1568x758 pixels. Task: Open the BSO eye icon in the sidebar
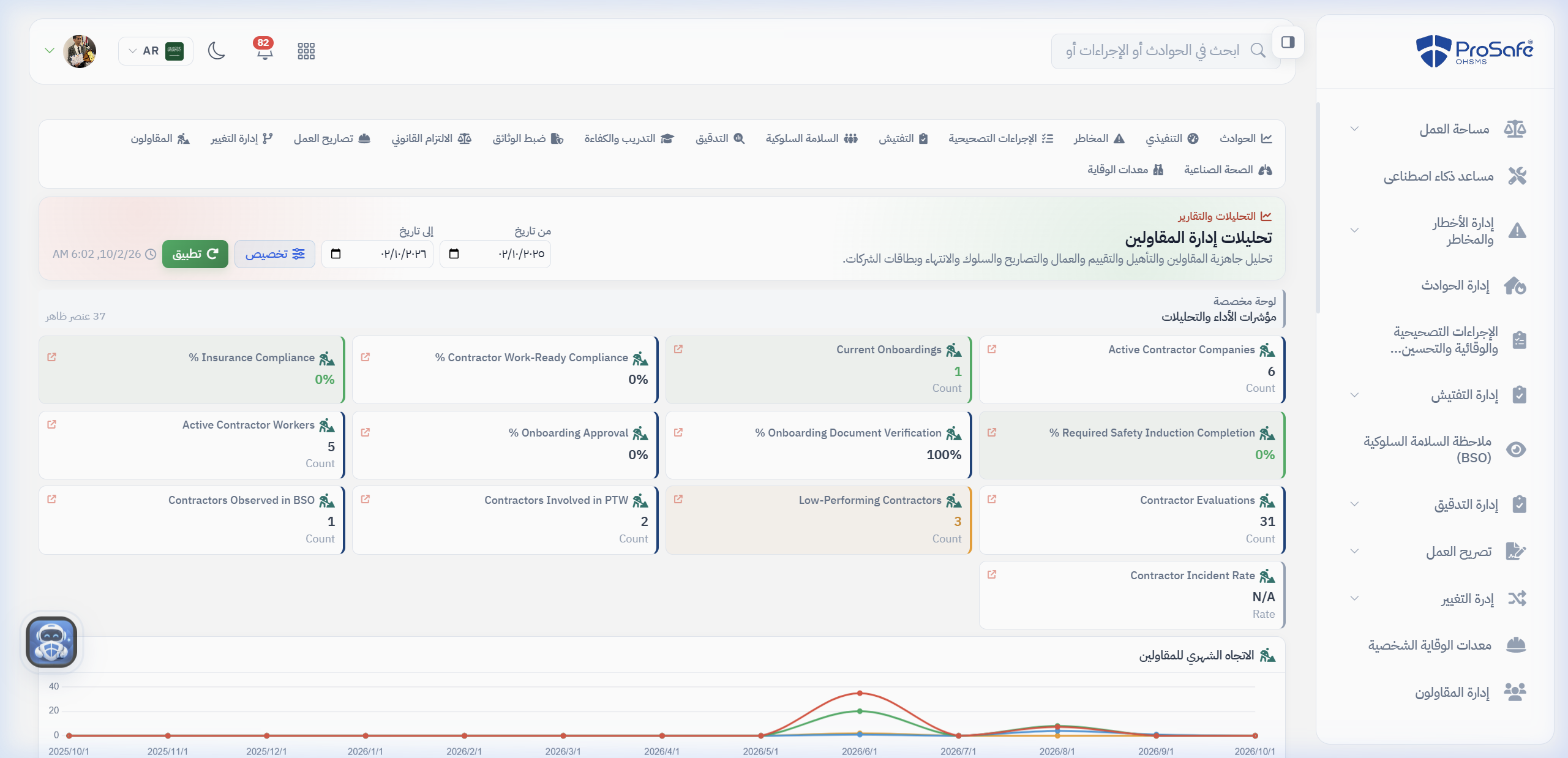coord(1516,449)
